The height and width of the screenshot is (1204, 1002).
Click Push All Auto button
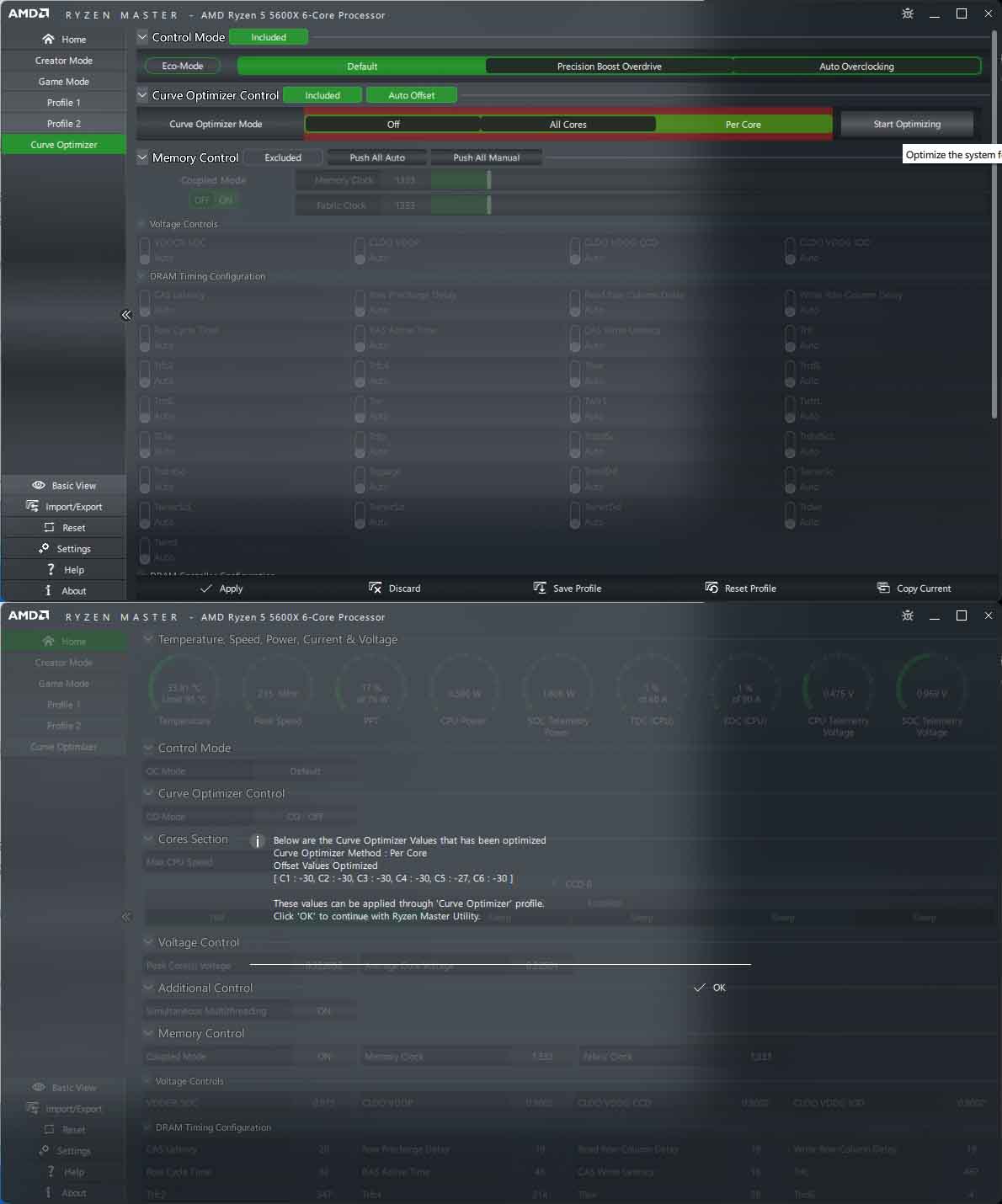[x=377, y=157]
